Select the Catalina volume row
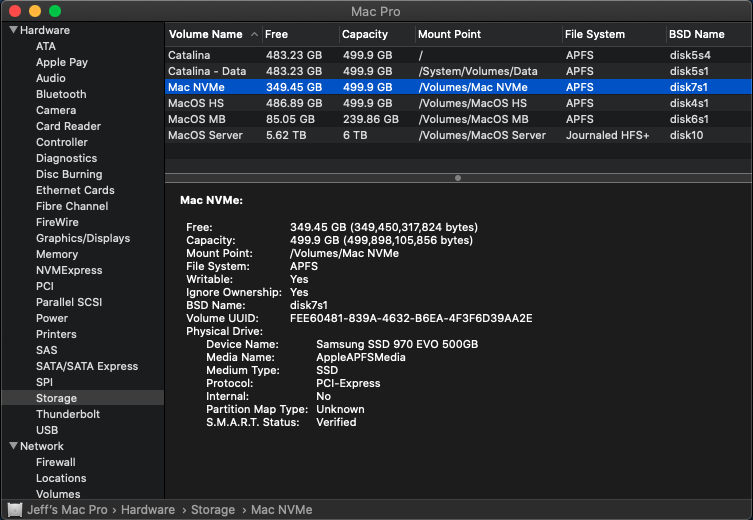Image resolution: width=753 pixels, height=520 pixels. click(x=458, y=55)
